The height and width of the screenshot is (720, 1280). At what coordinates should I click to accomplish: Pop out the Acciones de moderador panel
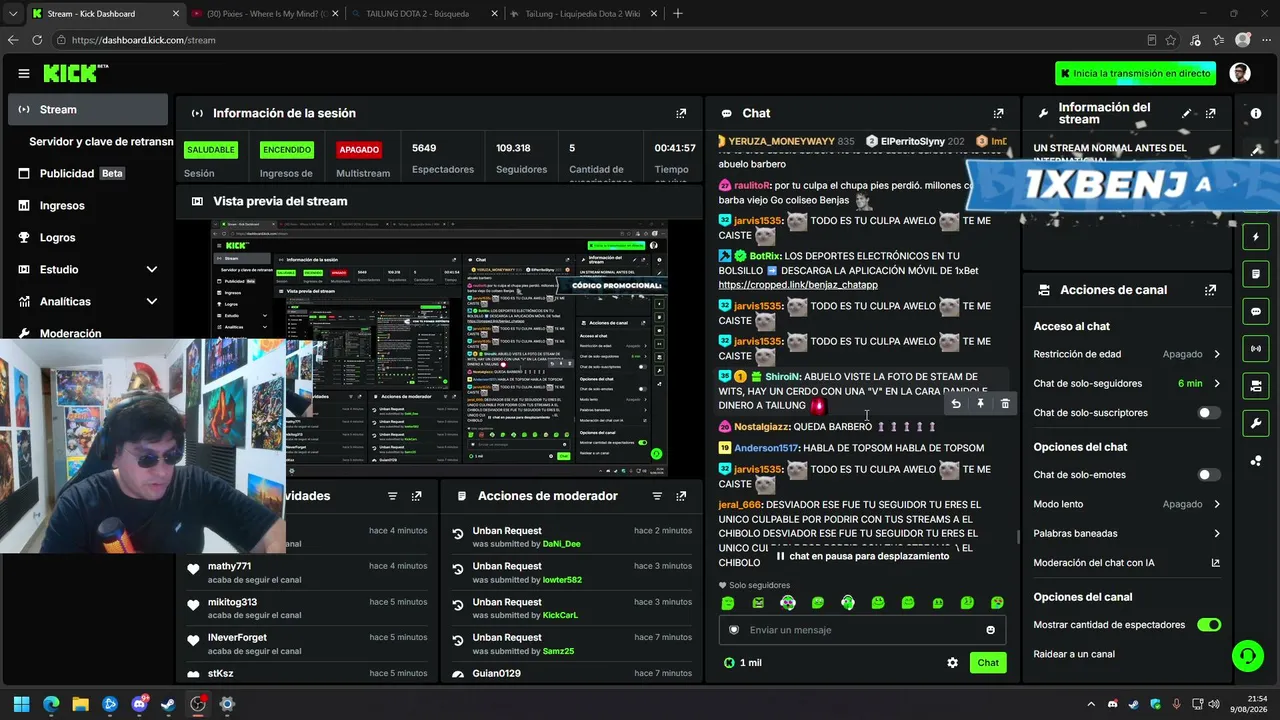tap(681, 496)
